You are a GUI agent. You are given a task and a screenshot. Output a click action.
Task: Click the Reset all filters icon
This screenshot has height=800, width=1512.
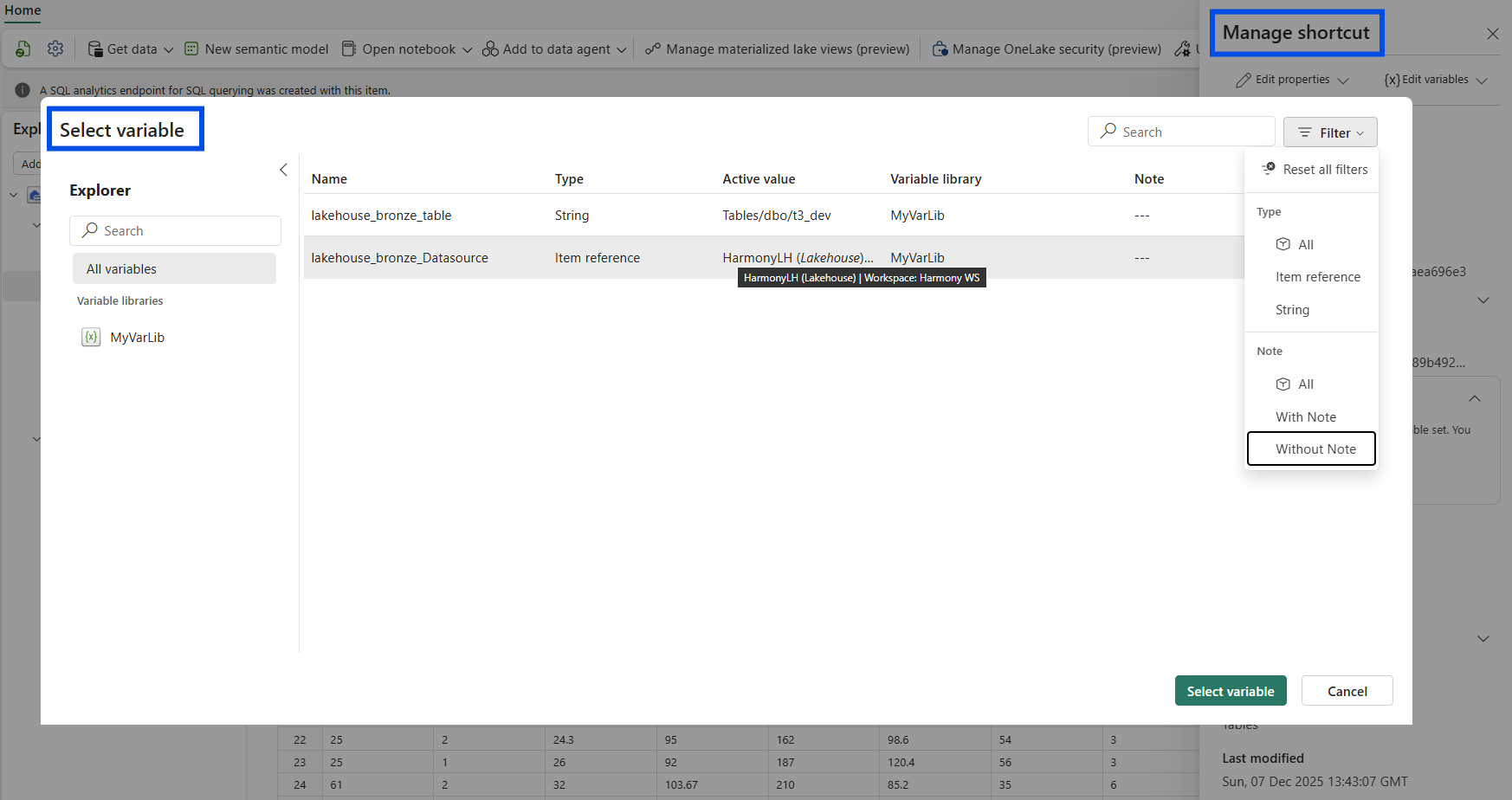(1269, 169)
